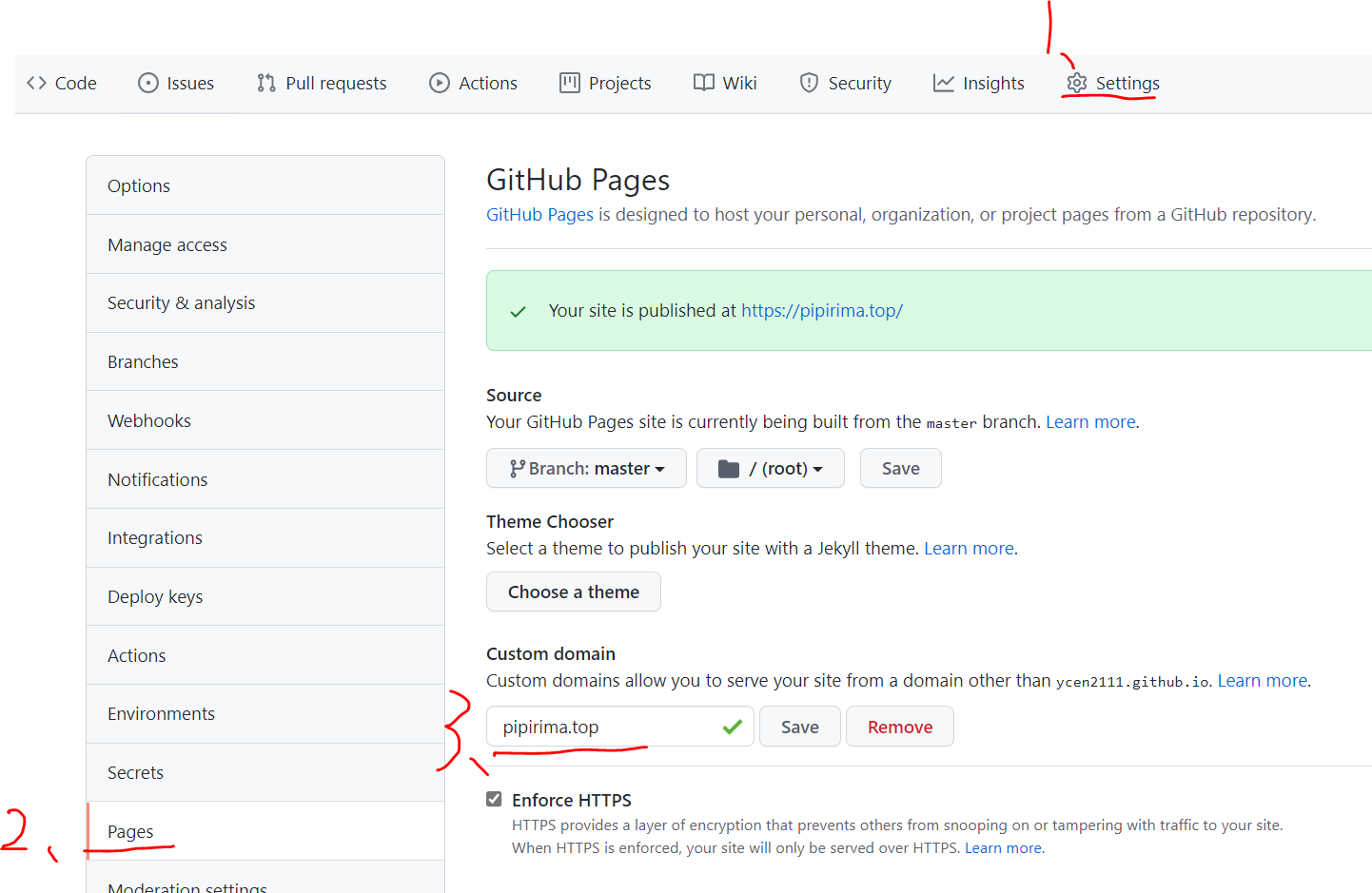Viewport: 1372px width, 893px height.
Task: Save the Source branch settings
Action: pyautogui.click(x=901, y=468)
